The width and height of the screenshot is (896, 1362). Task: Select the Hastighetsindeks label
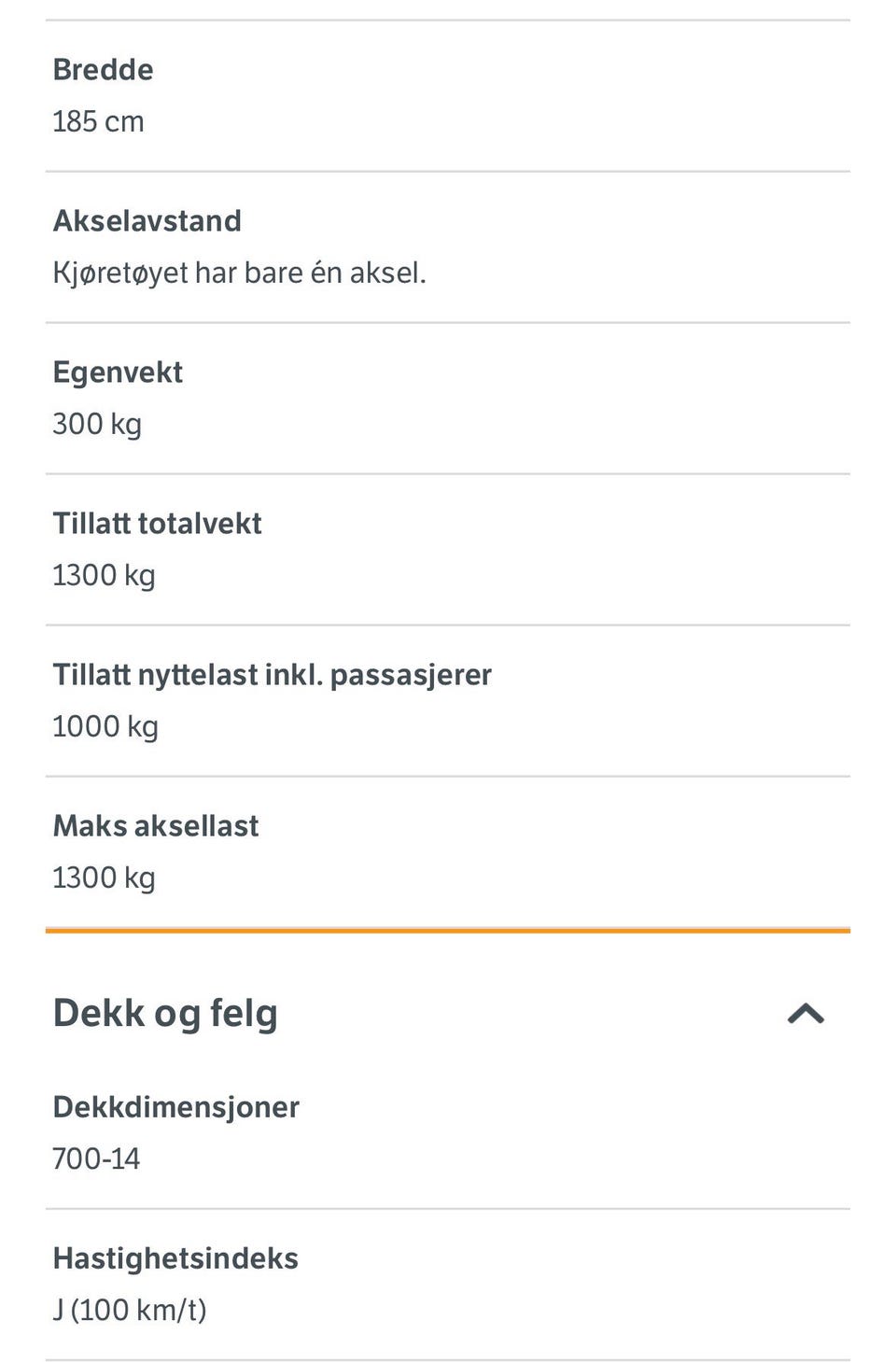coord(175,1259)
